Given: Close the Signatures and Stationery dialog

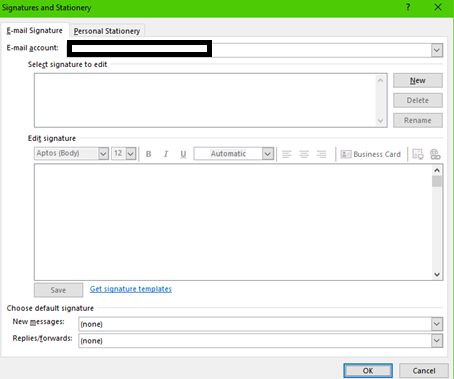Looking at the screenshot, I should [438, 7].
